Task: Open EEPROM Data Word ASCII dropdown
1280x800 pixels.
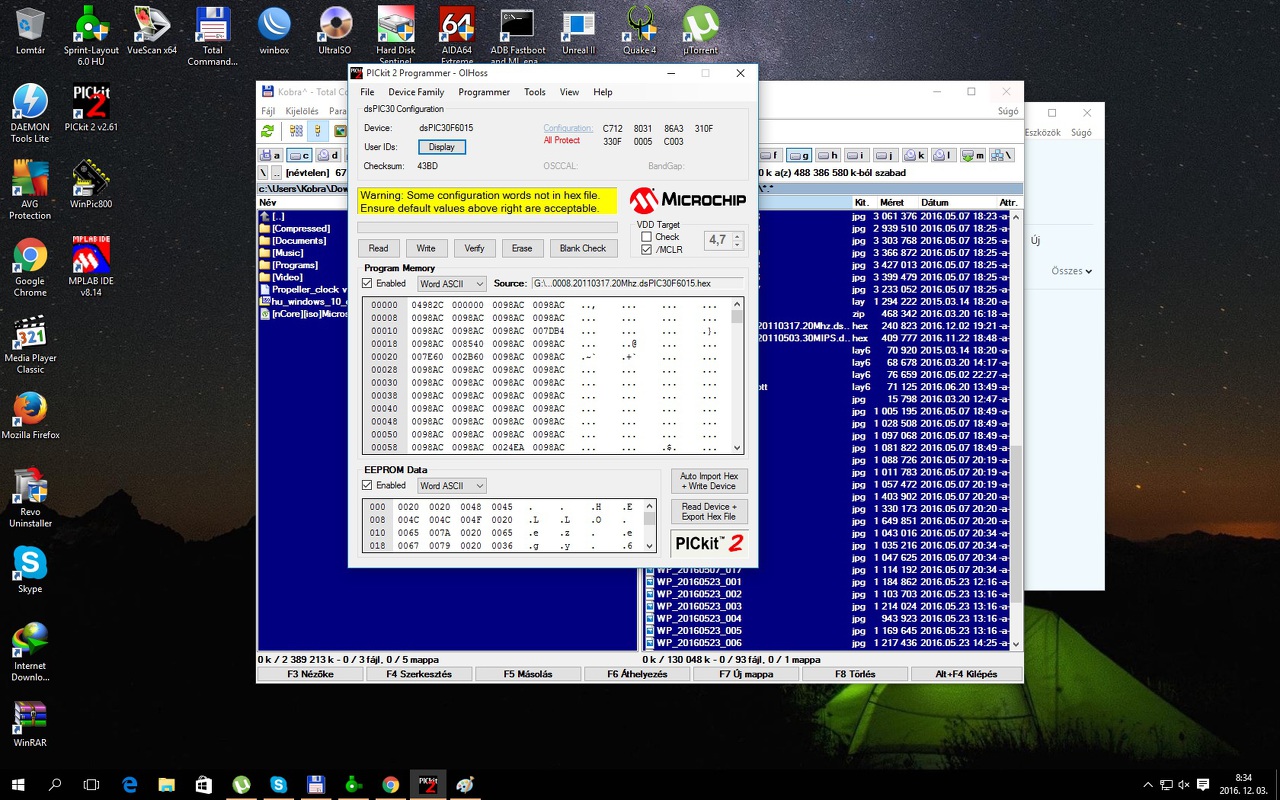Action: 452,486
